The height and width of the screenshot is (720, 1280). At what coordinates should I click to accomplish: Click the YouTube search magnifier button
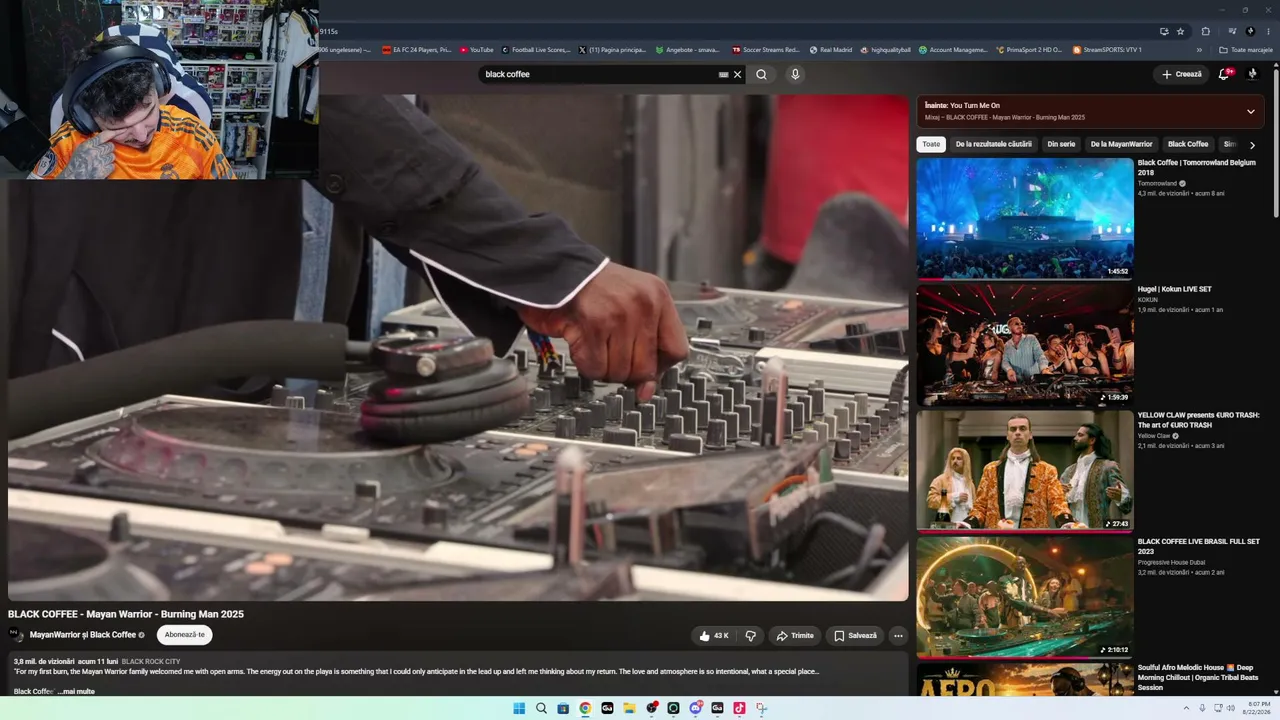[761, 74]
